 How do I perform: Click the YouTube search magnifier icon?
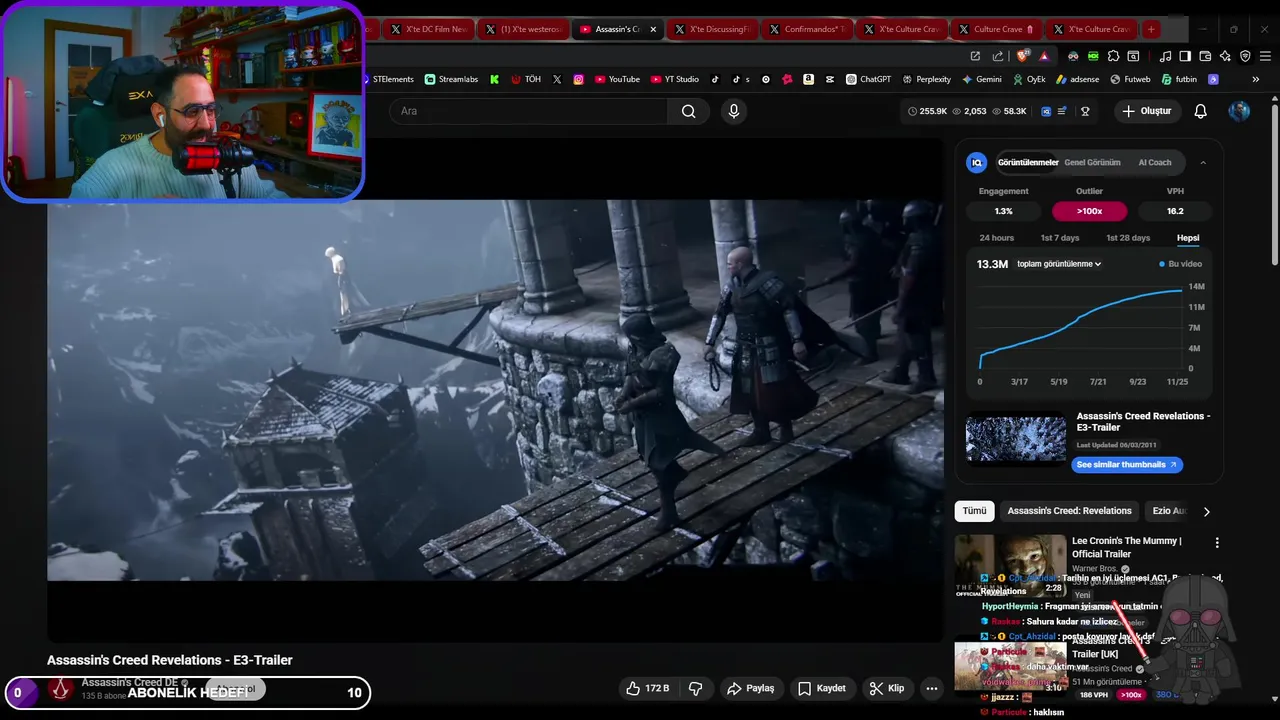pos(688,111)
